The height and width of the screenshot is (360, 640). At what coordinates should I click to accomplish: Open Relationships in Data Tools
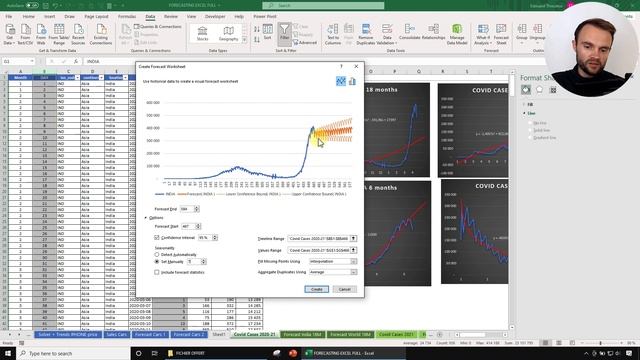[433, 32]
